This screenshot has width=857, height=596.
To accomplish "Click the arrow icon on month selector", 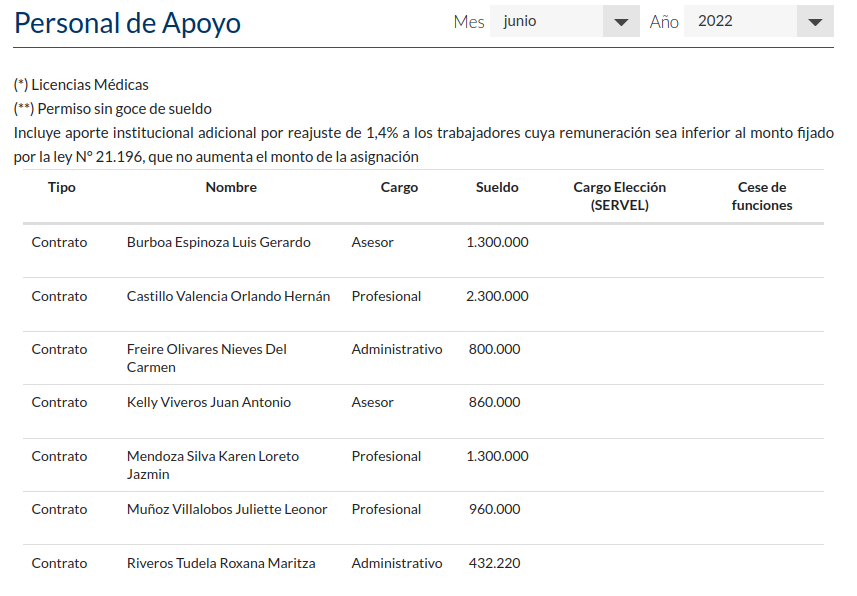I will point(622,22).
